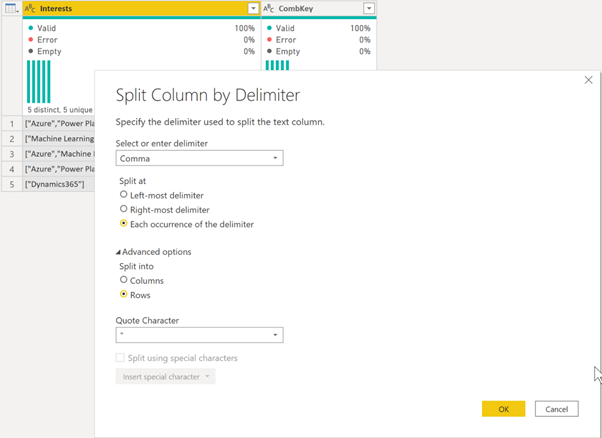Image resolution: width=602 pixels, height=438 pixels.
Task: Open the table menu icon in grid corner
Action: 12,8
